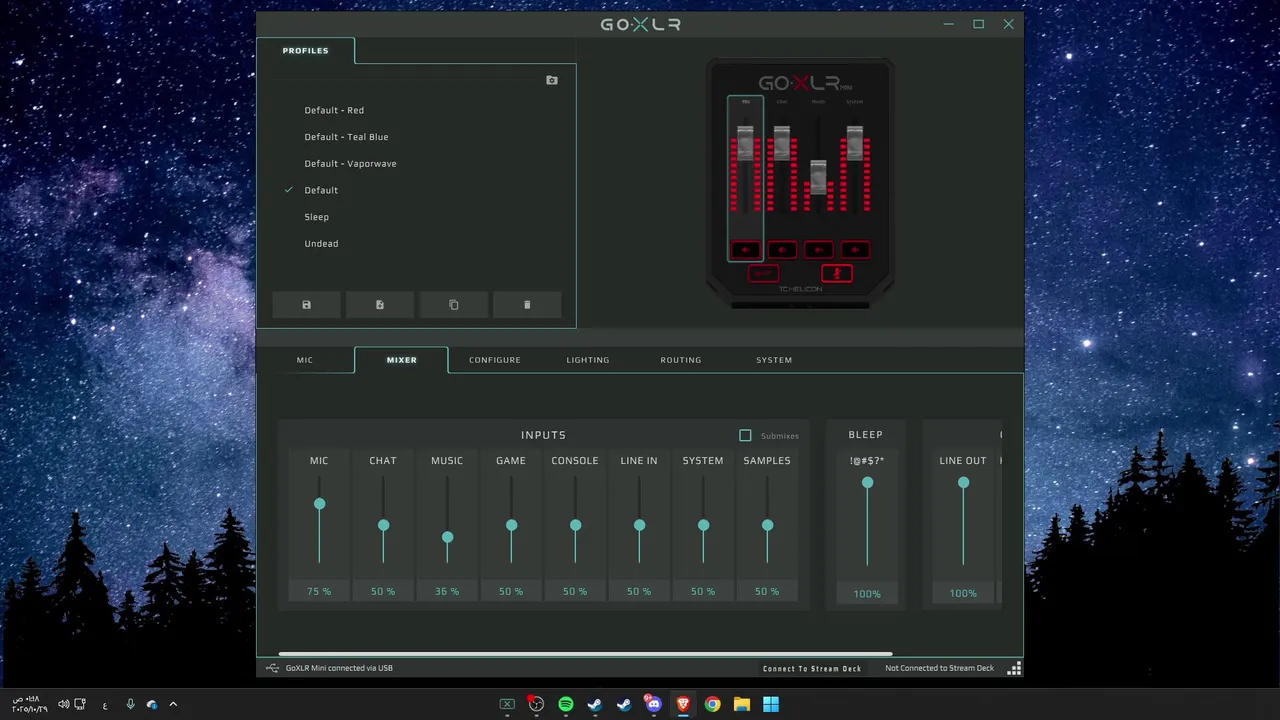
Task: Select the MIXER tab
Action: click(401, 360)
